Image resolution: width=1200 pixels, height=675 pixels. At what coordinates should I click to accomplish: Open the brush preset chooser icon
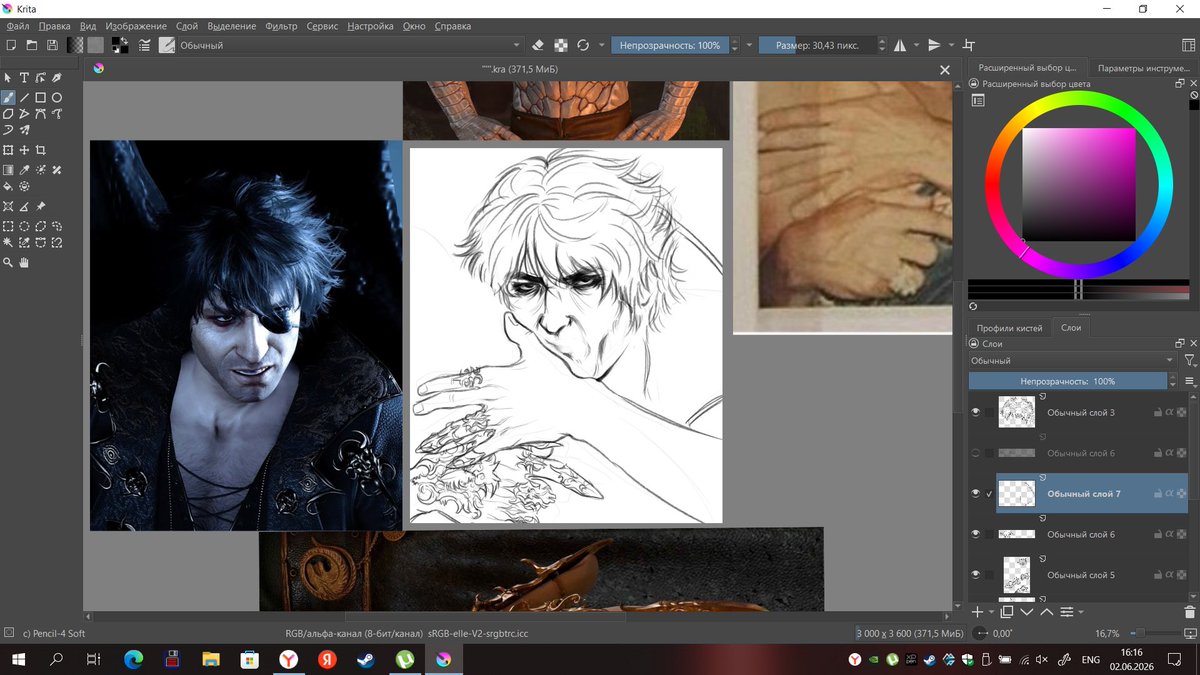167,45
